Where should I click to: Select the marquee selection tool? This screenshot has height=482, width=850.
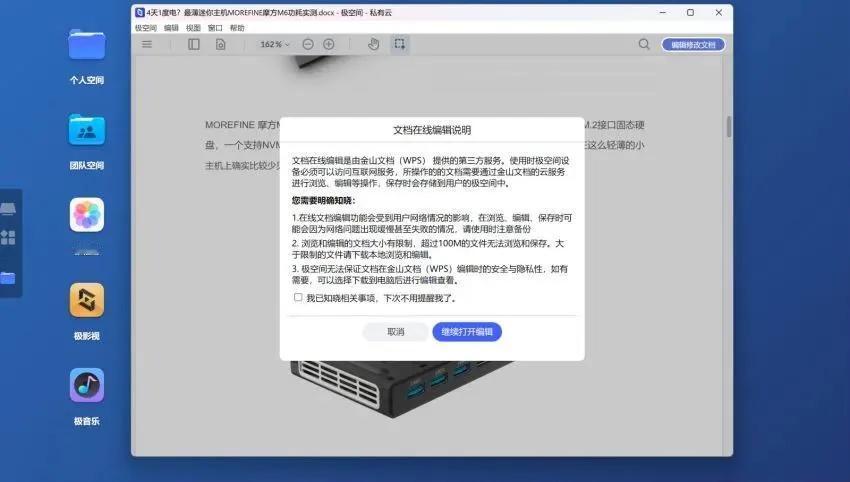point(400,44)
